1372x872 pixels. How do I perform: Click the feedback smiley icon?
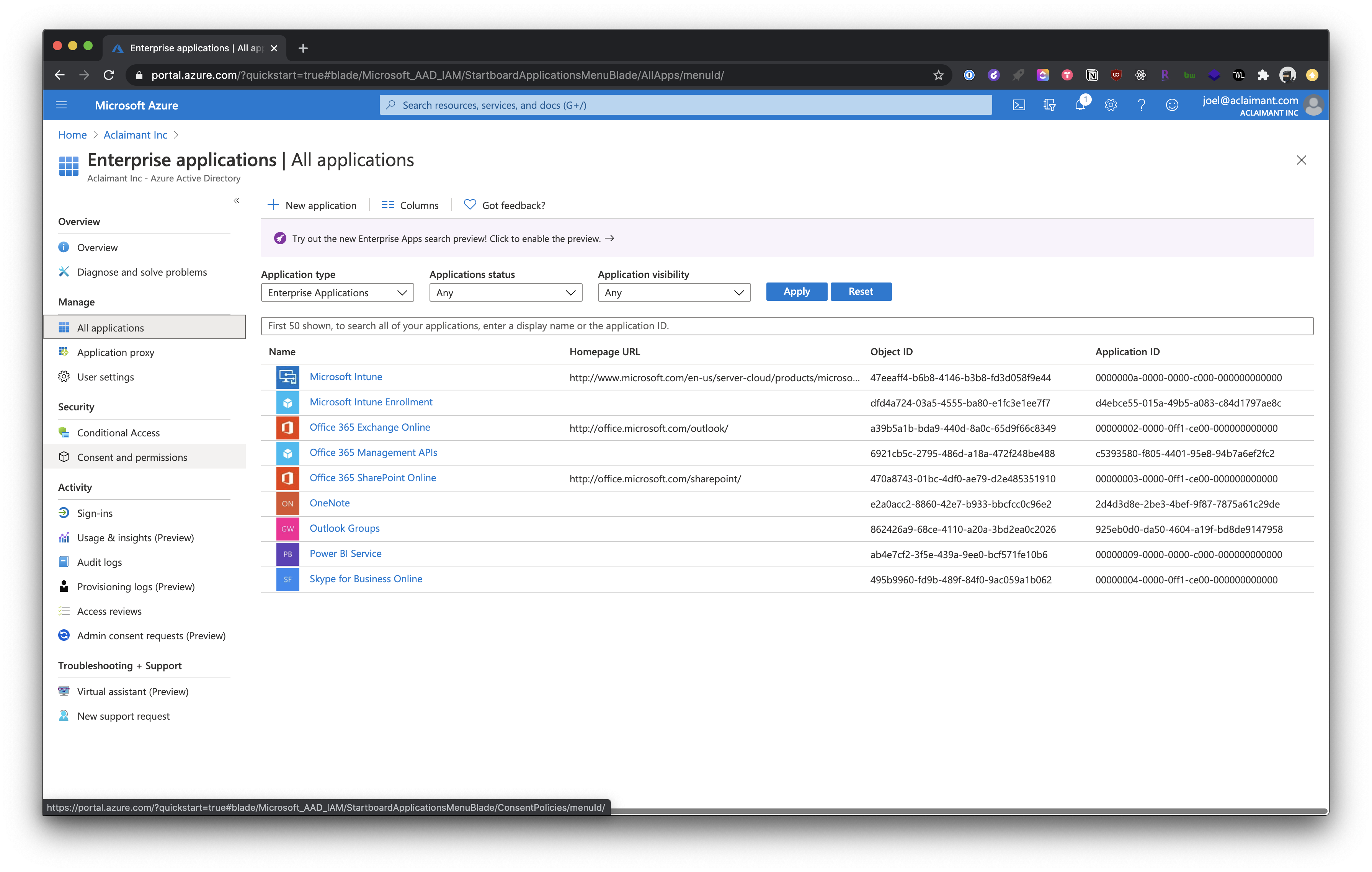coord(1171,105)
